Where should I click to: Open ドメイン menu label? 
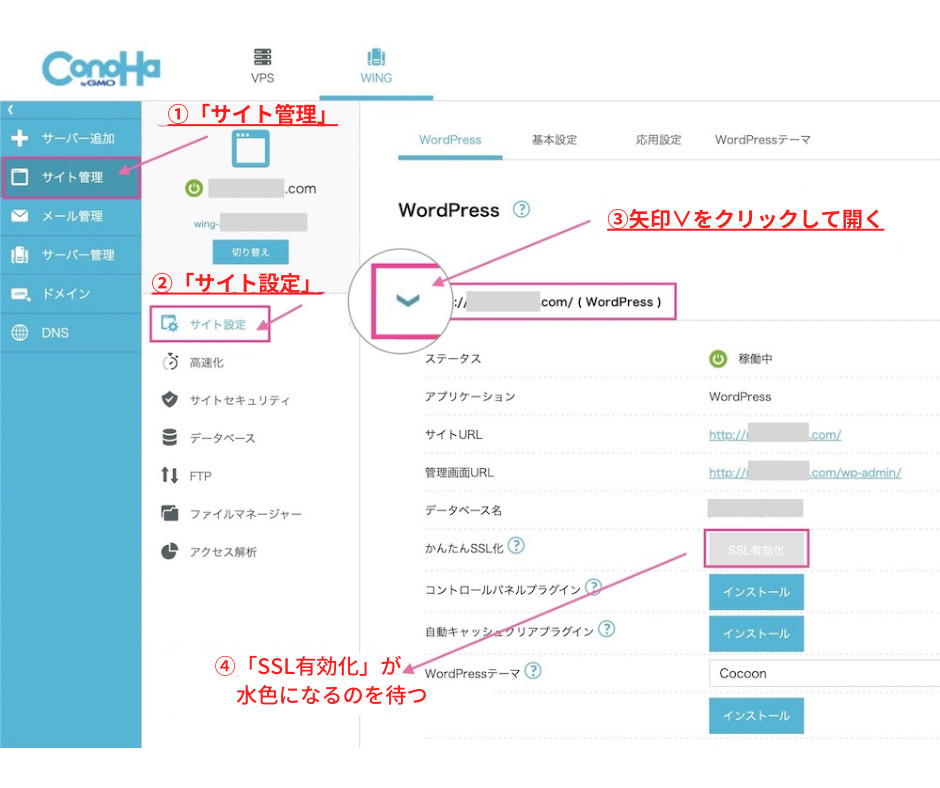coord(65,294)
